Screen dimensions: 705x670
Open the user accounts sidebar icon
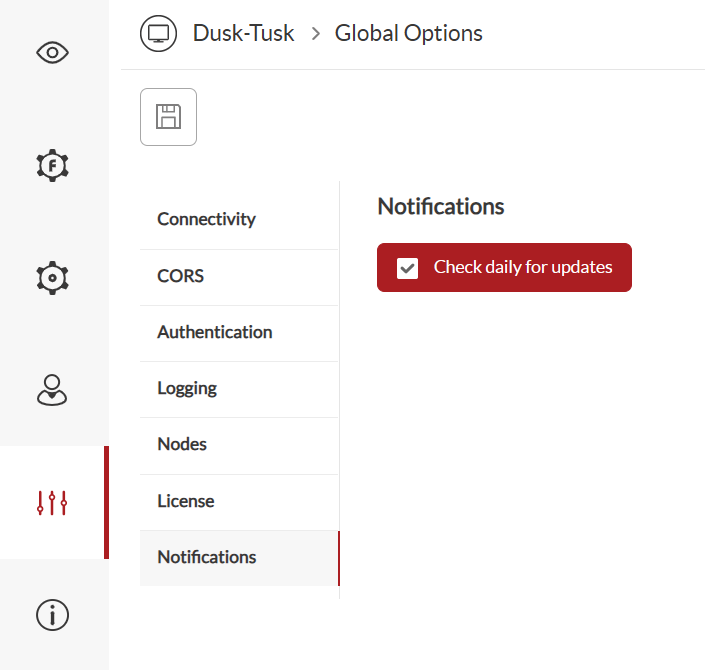coord(52,390)
